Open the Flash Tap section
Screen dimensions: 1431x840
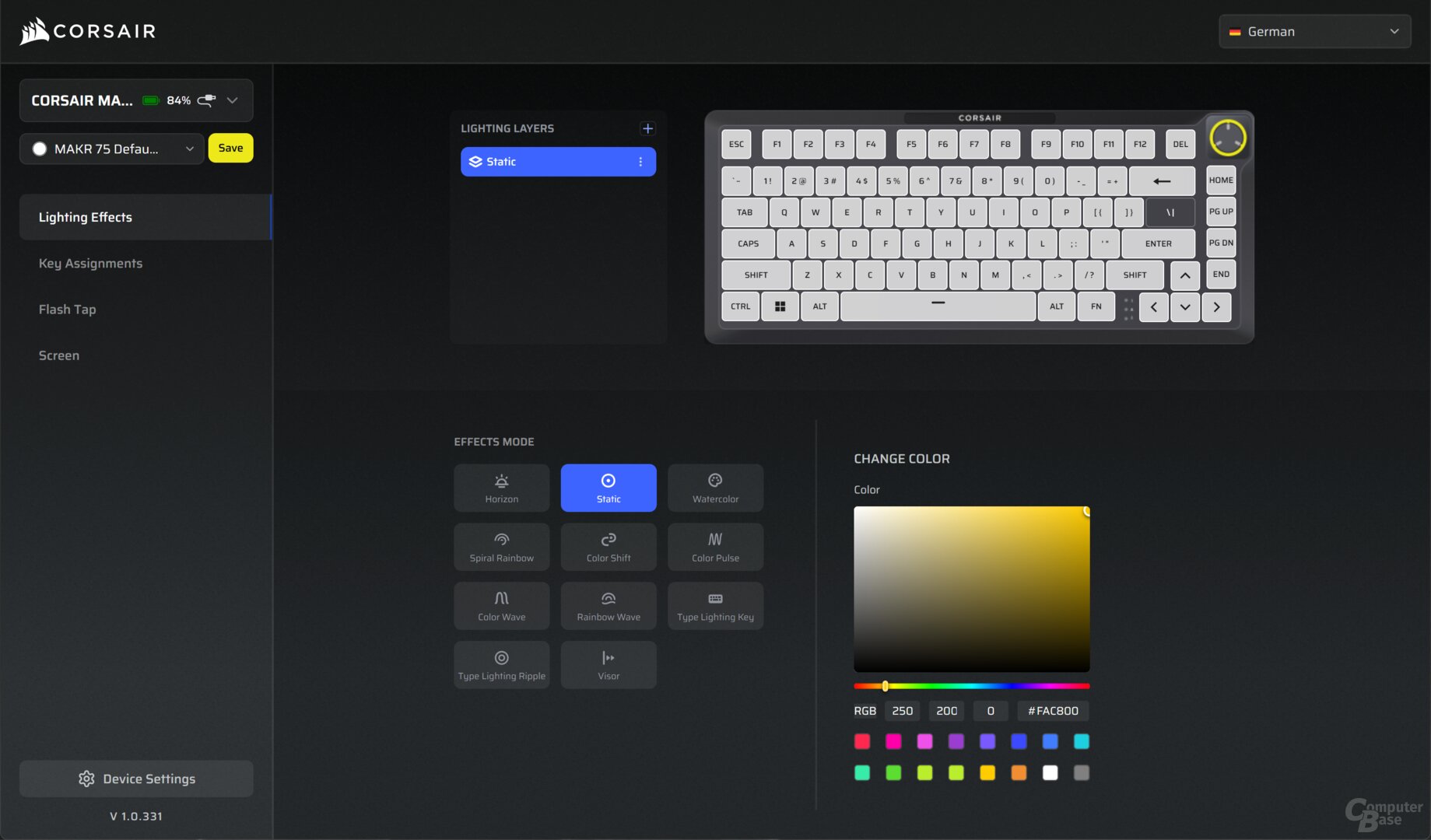(67, 309)
